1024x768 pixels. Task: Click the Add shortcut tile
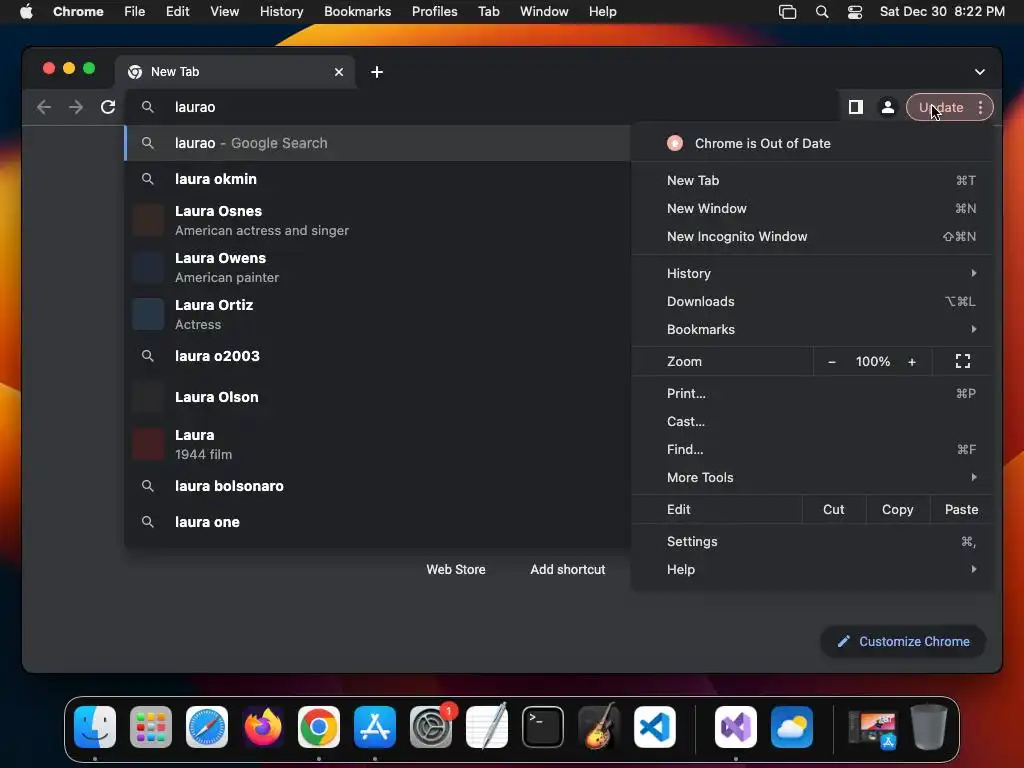coord(568,569)
